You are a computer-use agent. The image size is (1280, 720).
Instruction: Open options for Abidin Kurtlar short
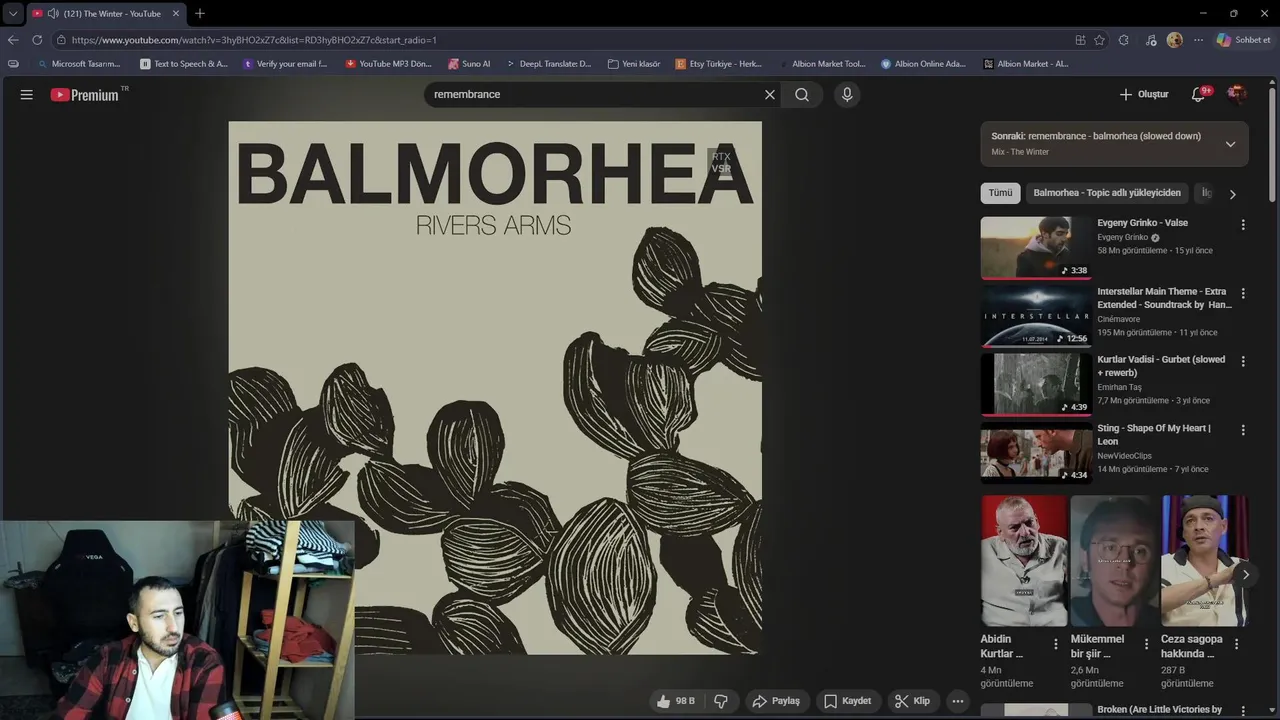pos(1055,644)
